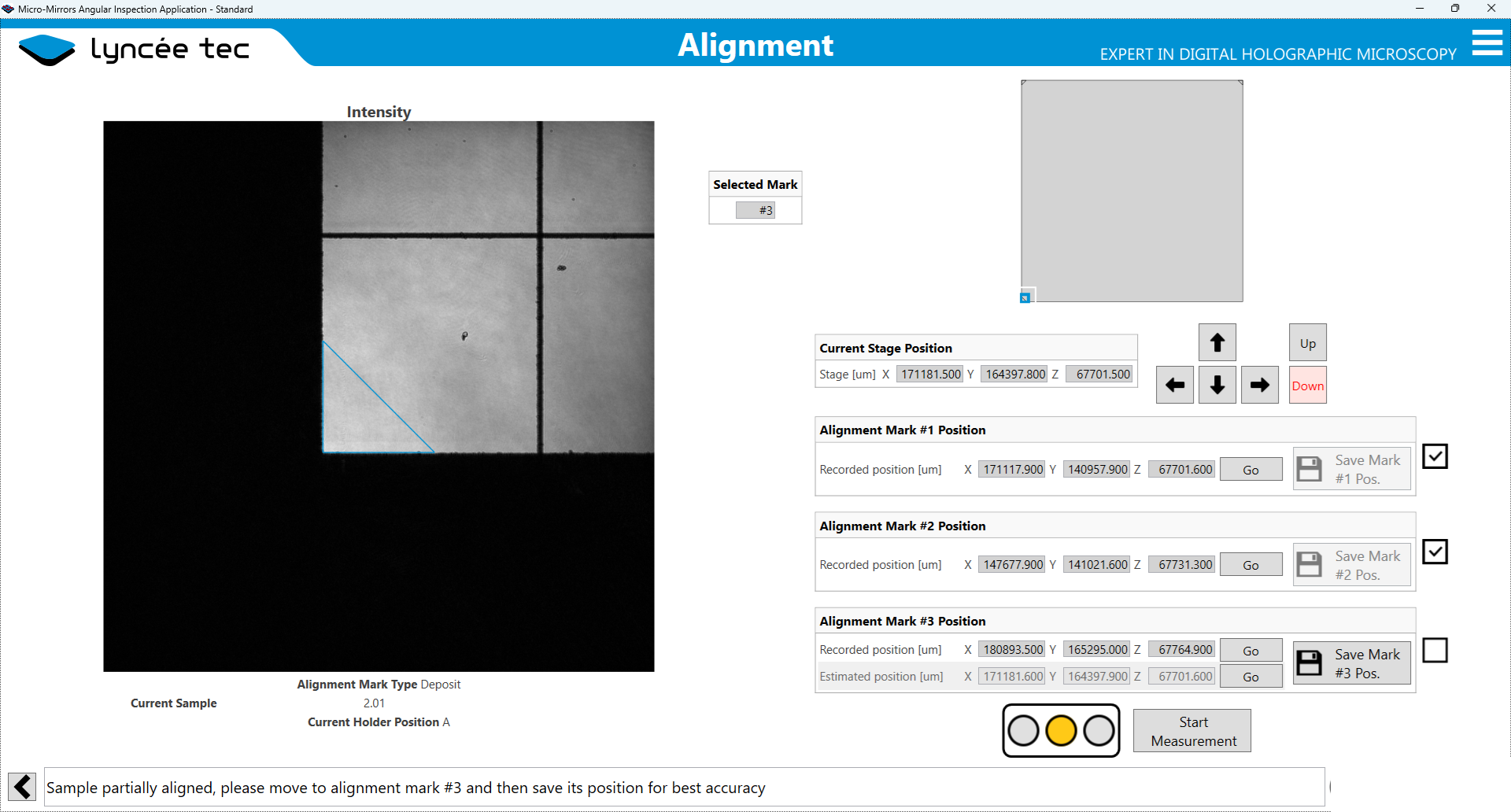Click the Save Mark #2 Pos. button
This screenshot has height=812, width=1511.
pos(1351,565)
